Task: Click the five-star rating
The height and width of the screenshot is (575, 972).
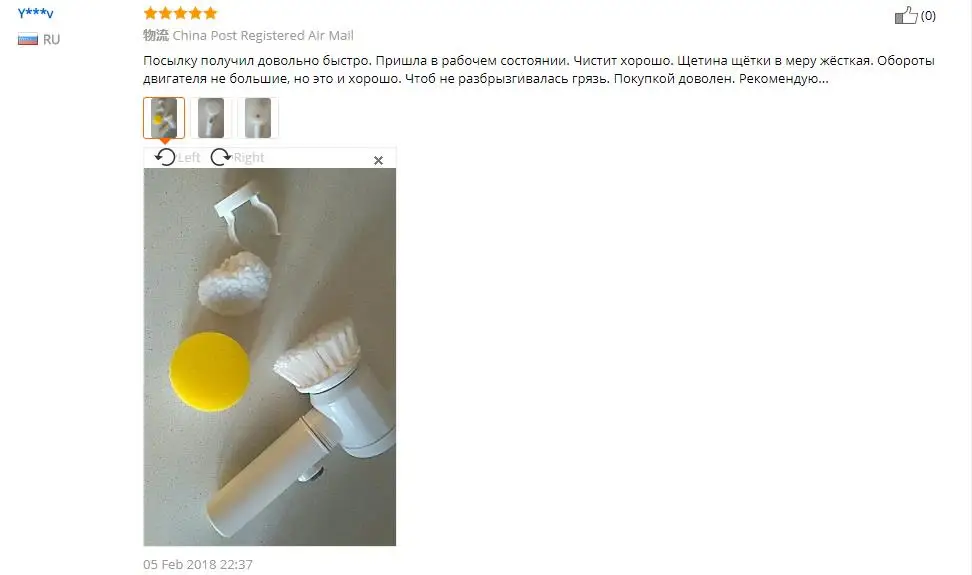Action: (180, 13)
